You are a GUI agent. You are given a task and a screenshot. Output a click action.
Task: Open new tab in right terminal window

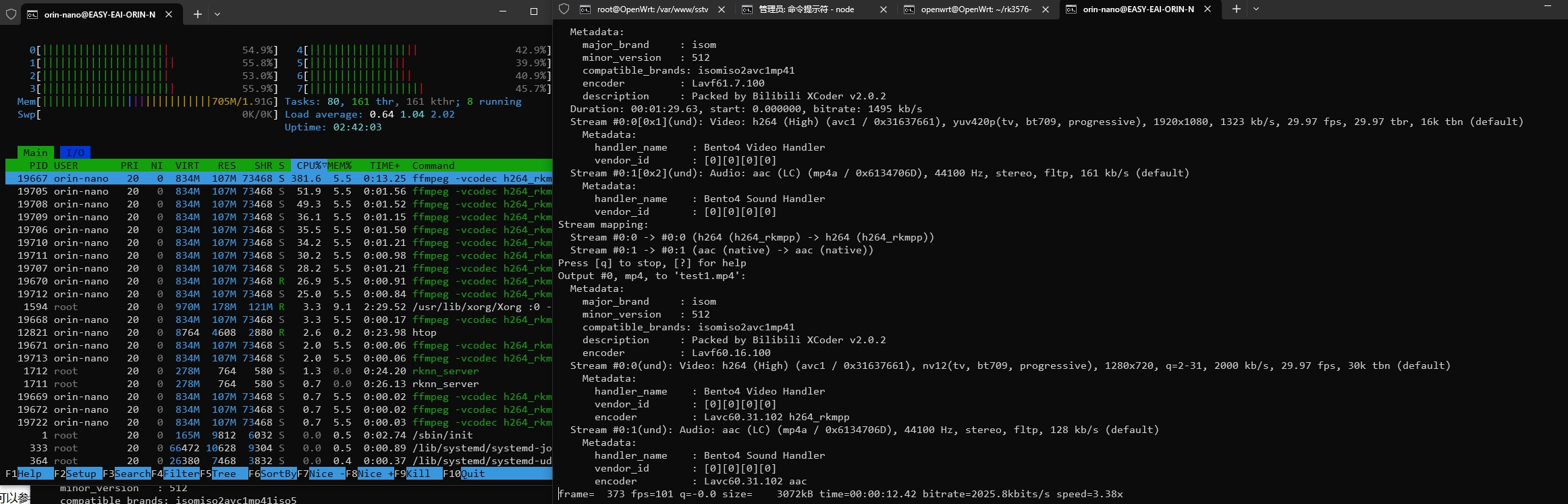[1236, 9]
